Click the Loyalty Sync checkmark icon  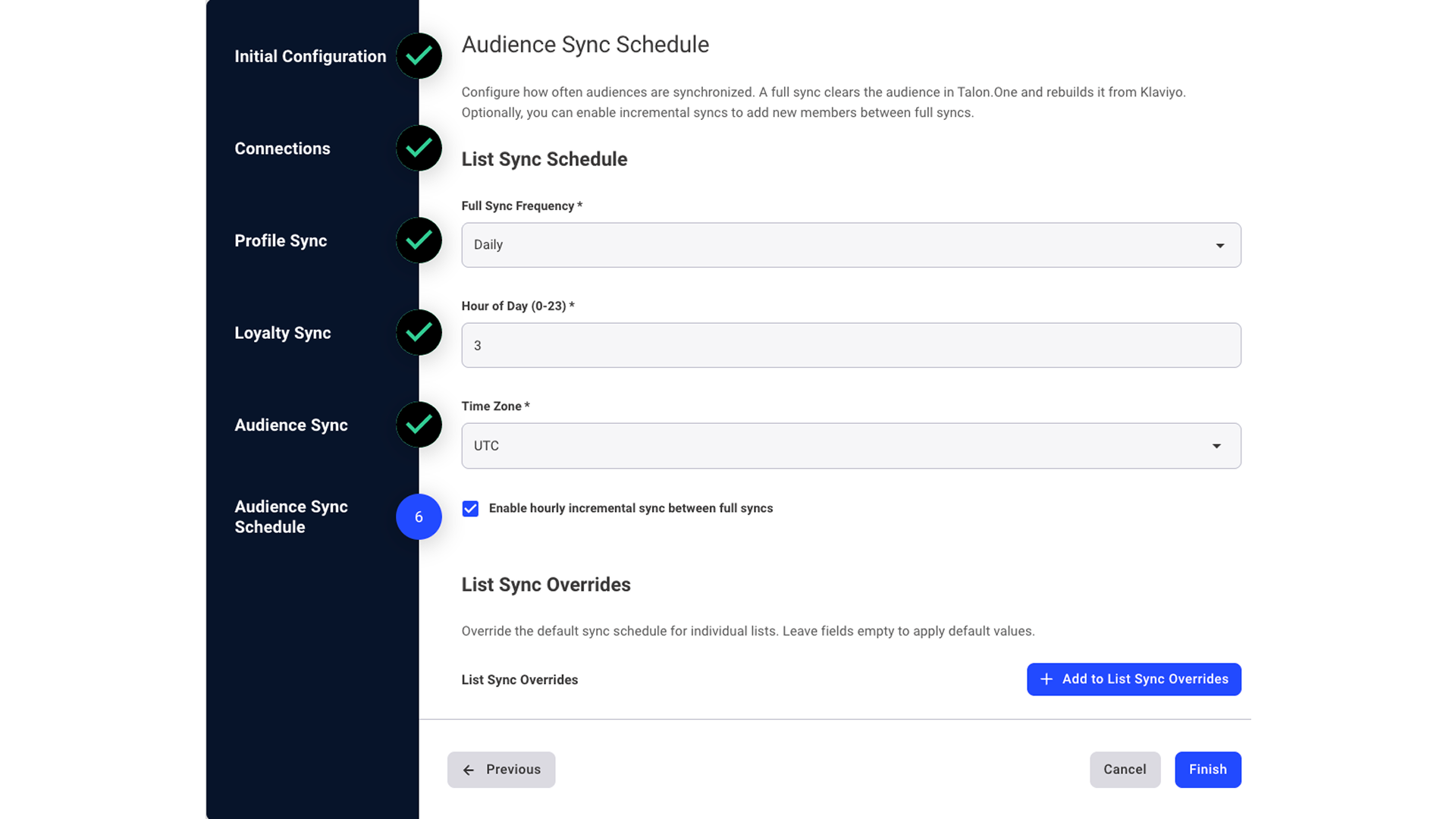pos(419,332)
